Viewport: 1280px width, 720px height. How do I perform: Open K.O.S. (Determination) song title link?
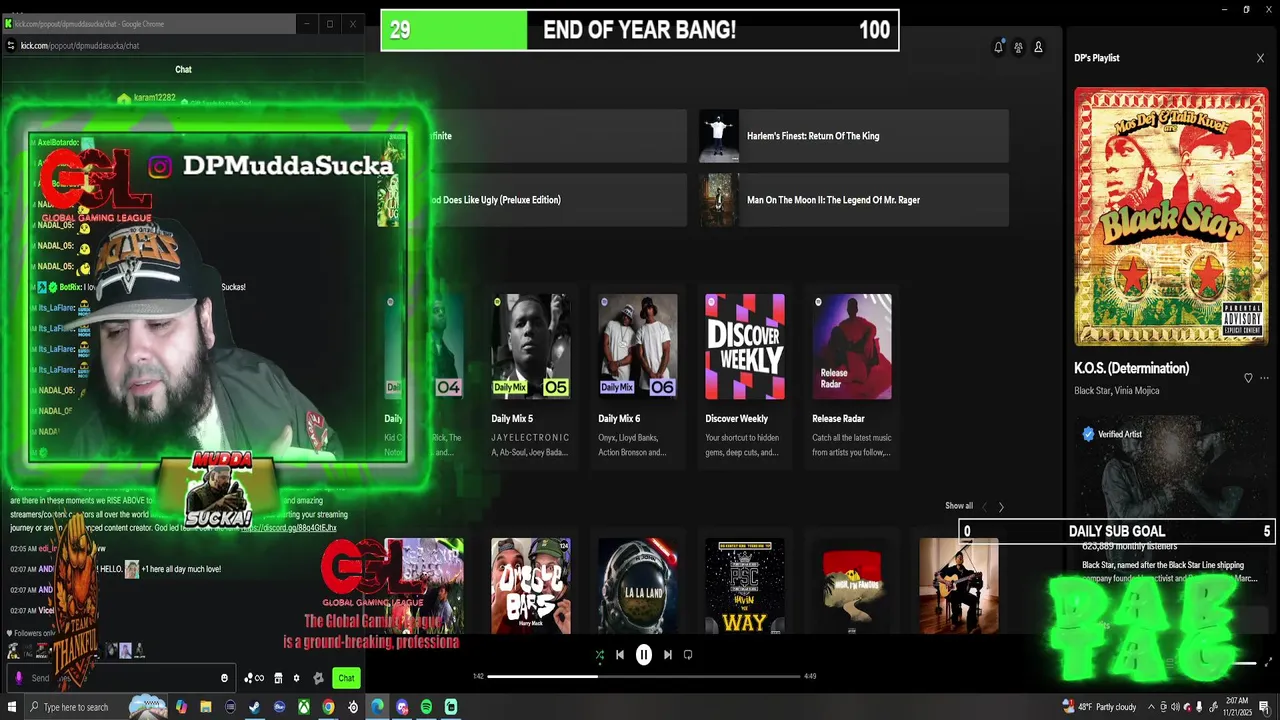tap(1131, 368)
